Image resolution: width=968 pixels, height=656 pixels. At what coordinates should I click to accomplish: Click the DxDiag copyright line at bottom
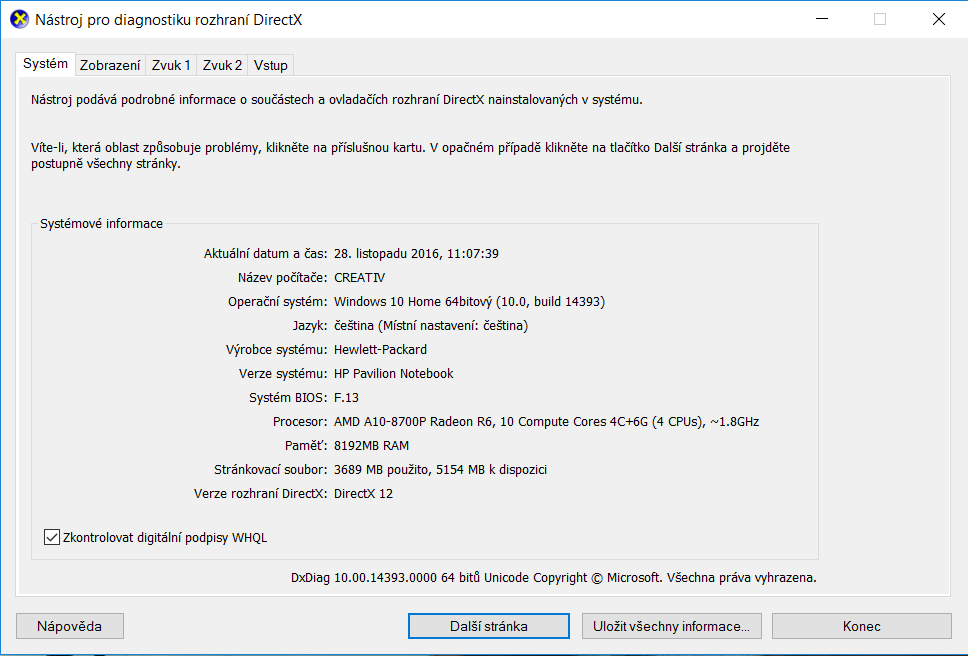click(553, 577)
